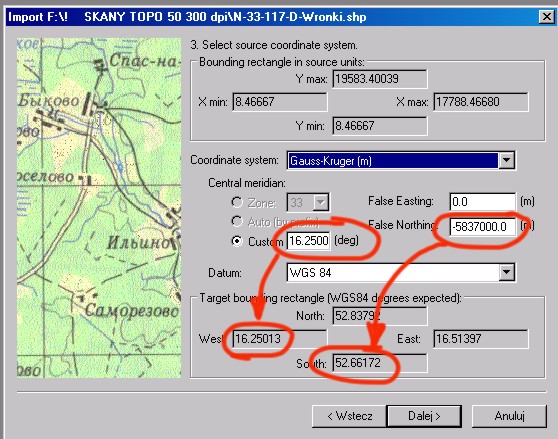
Task: Click the Y min value field
Action: pyautogui.click(x=380, y=126)
